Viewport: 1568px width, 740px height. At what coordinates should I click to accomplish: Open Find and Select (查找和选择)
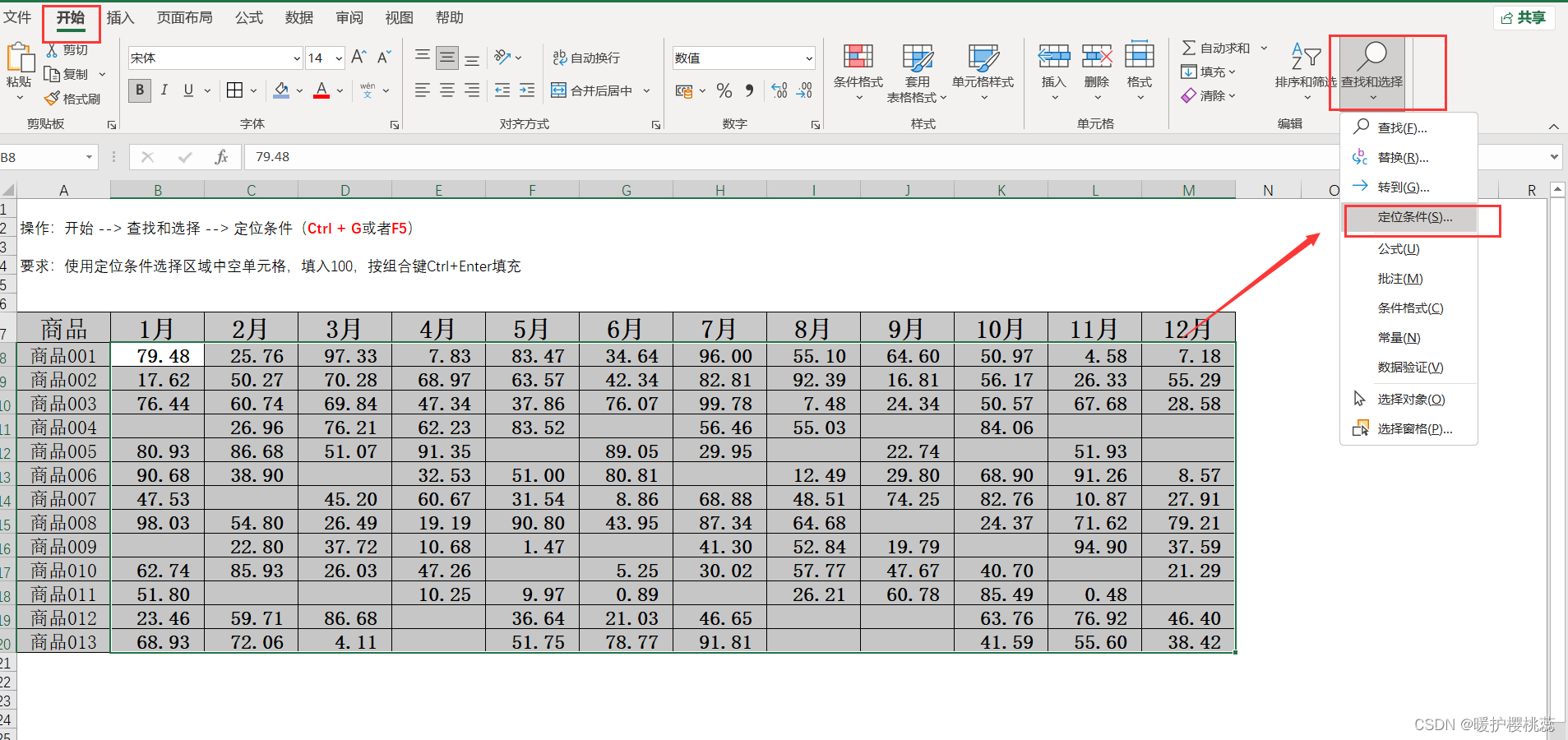[x=1372, y=72]
